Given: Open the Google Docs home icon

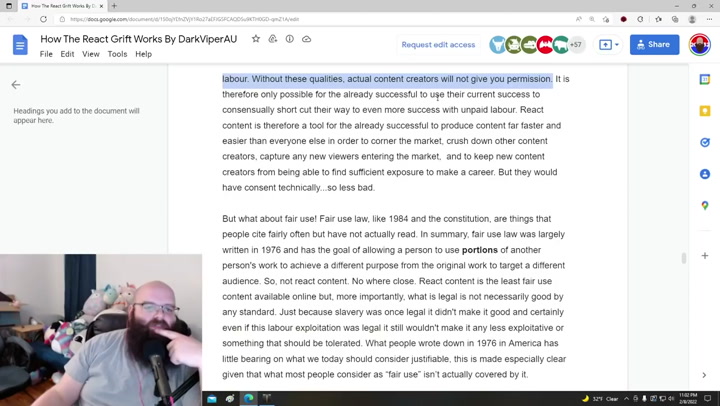Looking at the screenshot, I should tap(20, 45).
